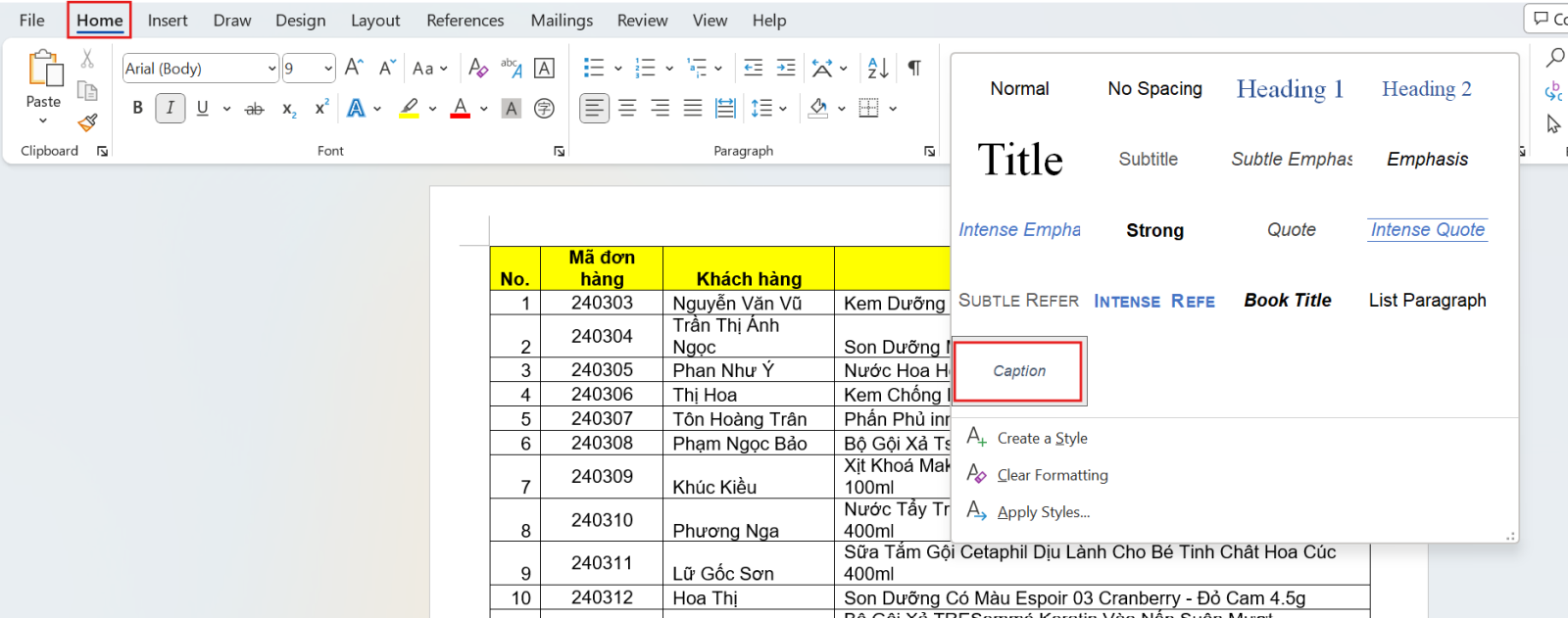Apply red font color

[461, 109]
